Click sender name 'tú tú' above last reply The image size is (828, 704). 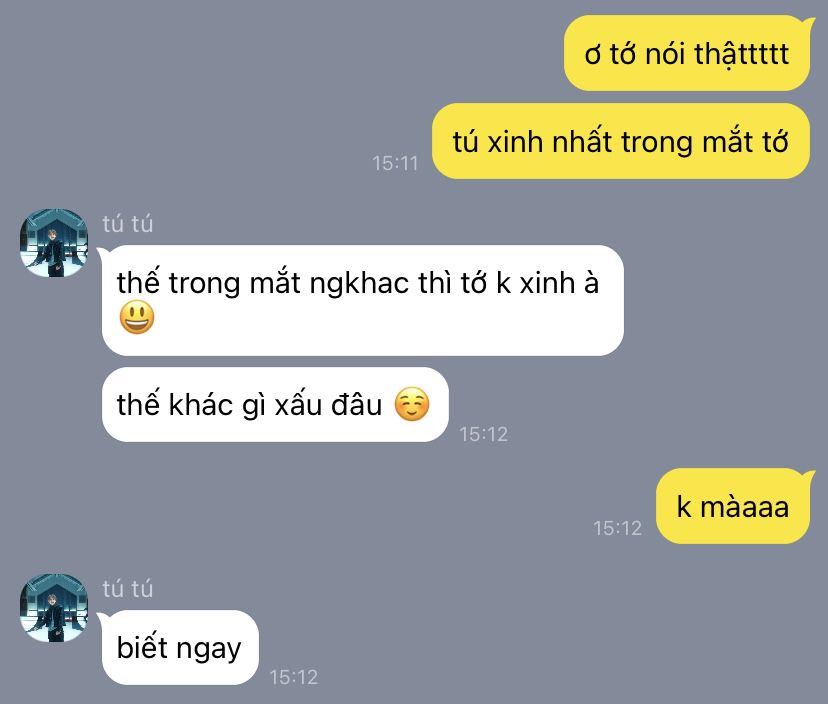pyautogui.click(x=127, y=588)
